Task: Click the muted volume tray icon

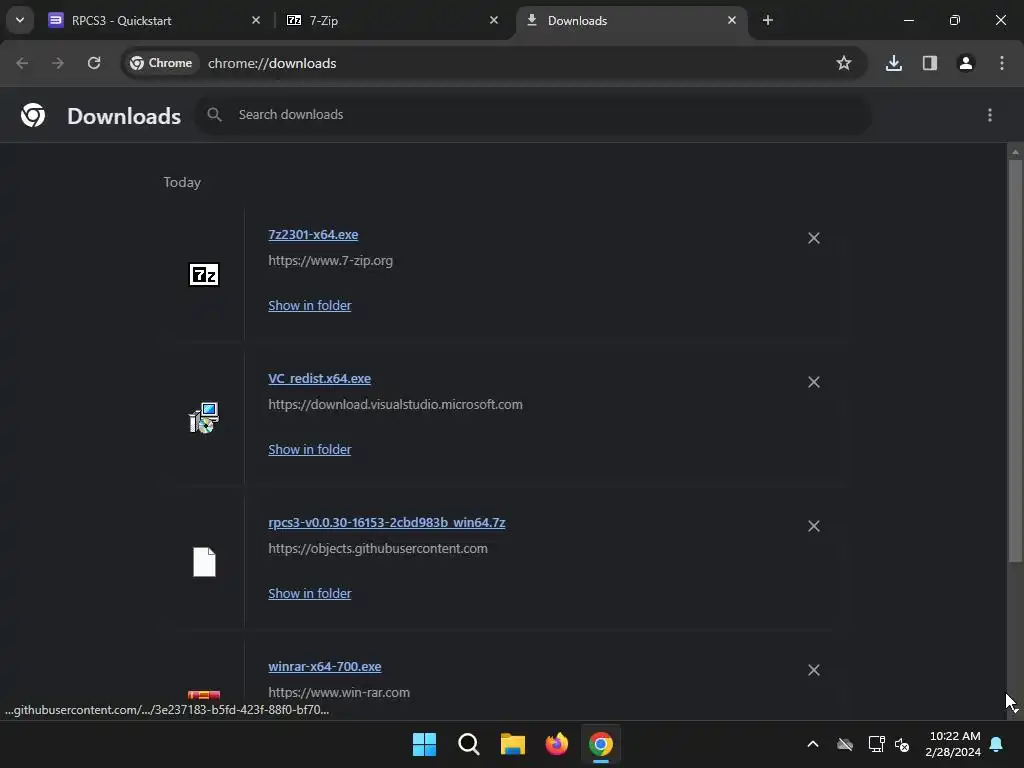Action: [x=902, y=744]
